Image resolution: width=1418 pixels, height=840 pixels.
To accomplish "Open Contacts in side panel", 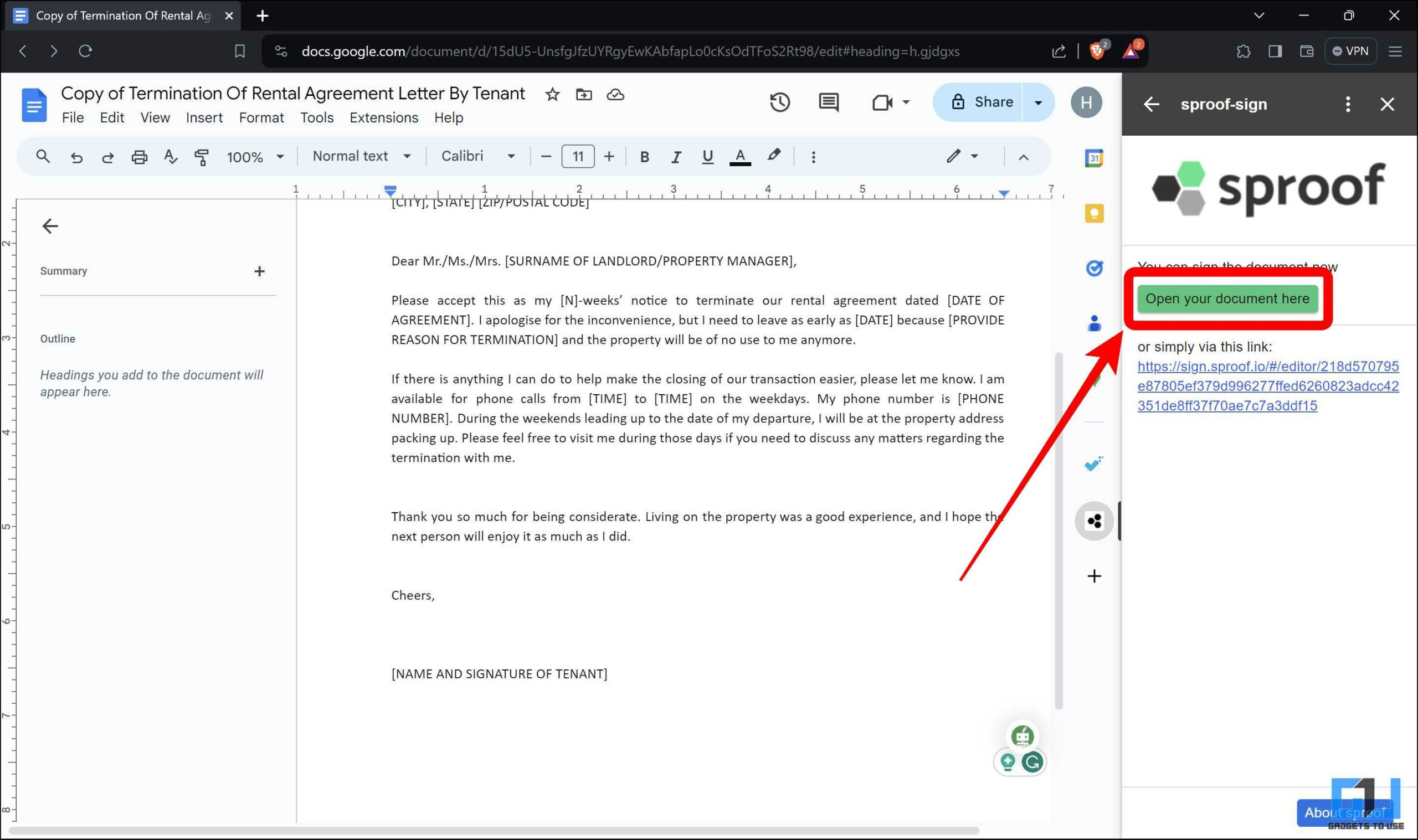I will coord(1094,323).
